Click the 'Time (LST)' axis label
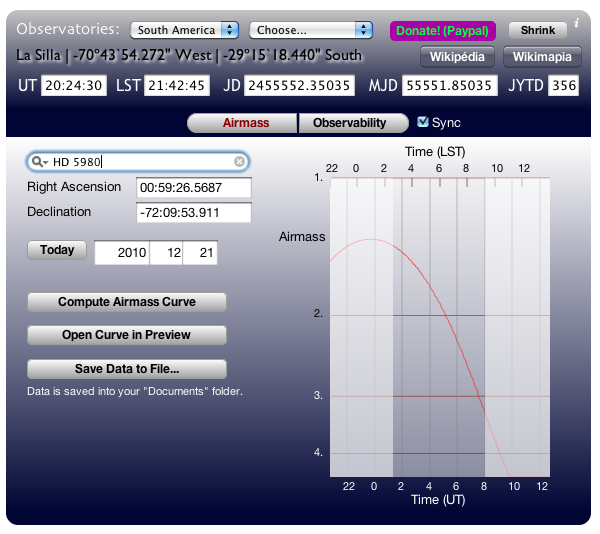The height and width of the screenshot is (534, 600). point(435,152)
